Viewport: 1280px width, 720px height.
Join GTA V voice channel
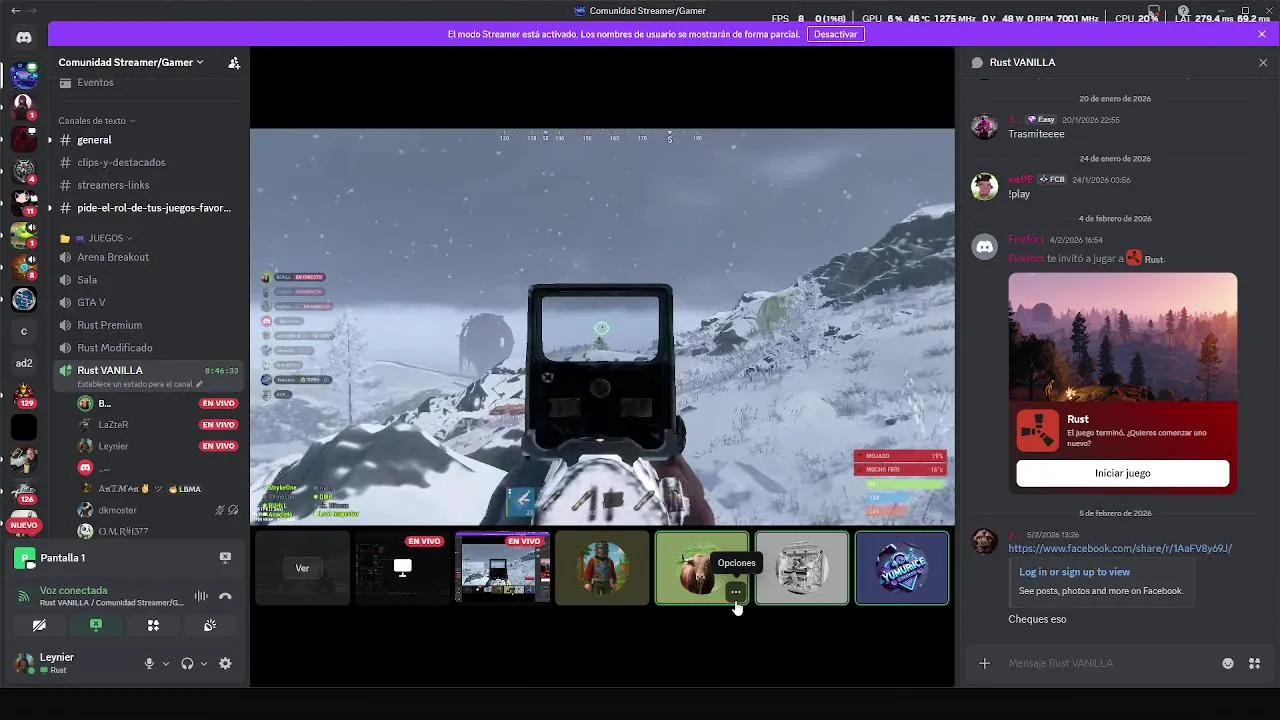click(146, 302)
